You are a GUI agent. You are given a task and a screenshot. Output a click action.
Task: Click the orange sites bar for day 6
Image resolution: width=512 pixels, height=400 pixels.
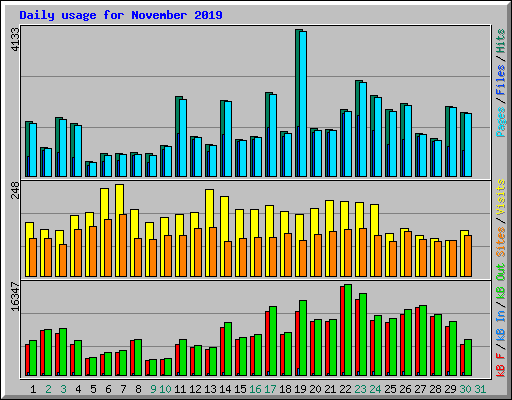(x=108, y=248)
